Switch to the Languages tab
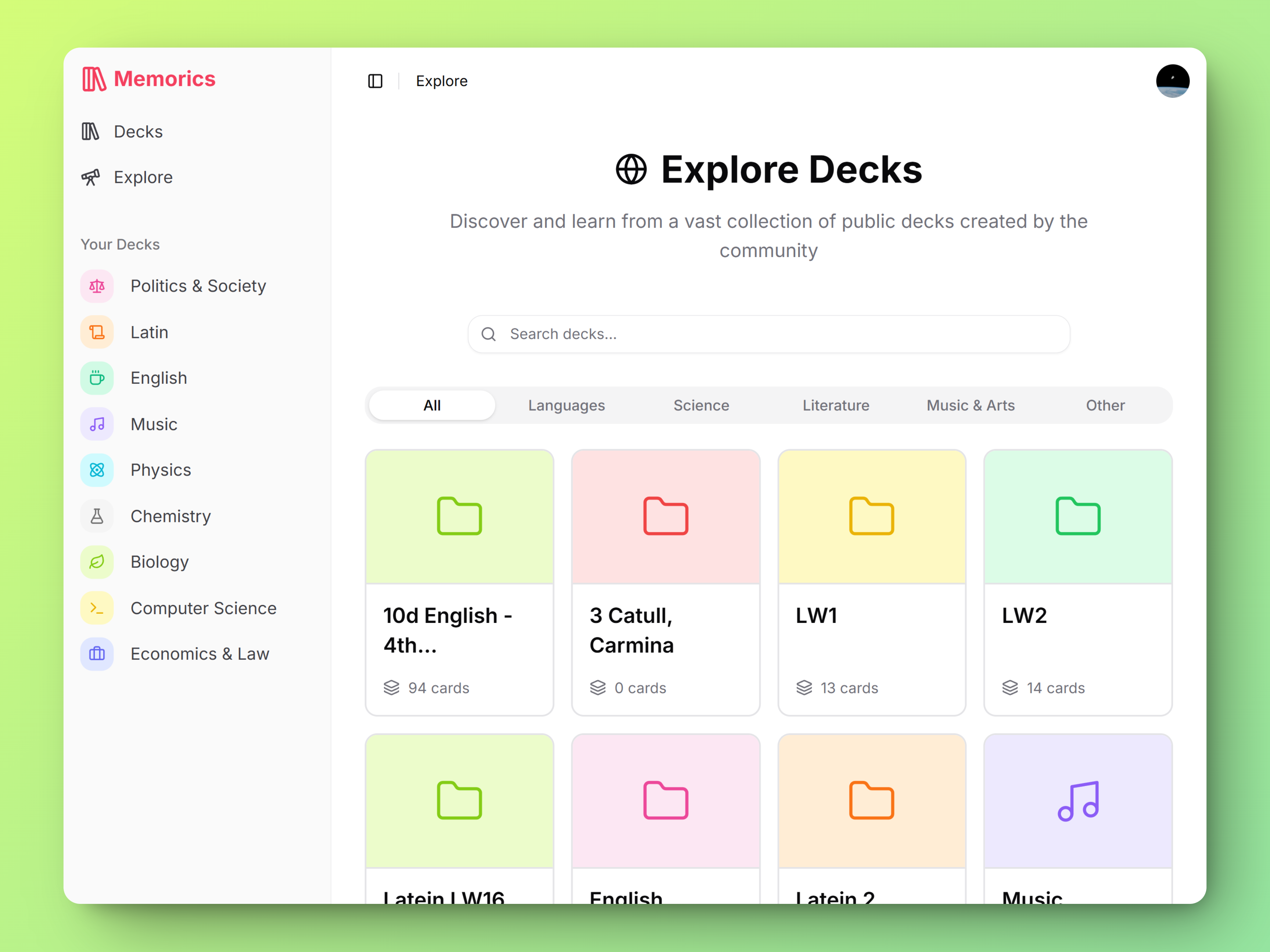This screenshot has width=1270, height=952. click(566, 405)
